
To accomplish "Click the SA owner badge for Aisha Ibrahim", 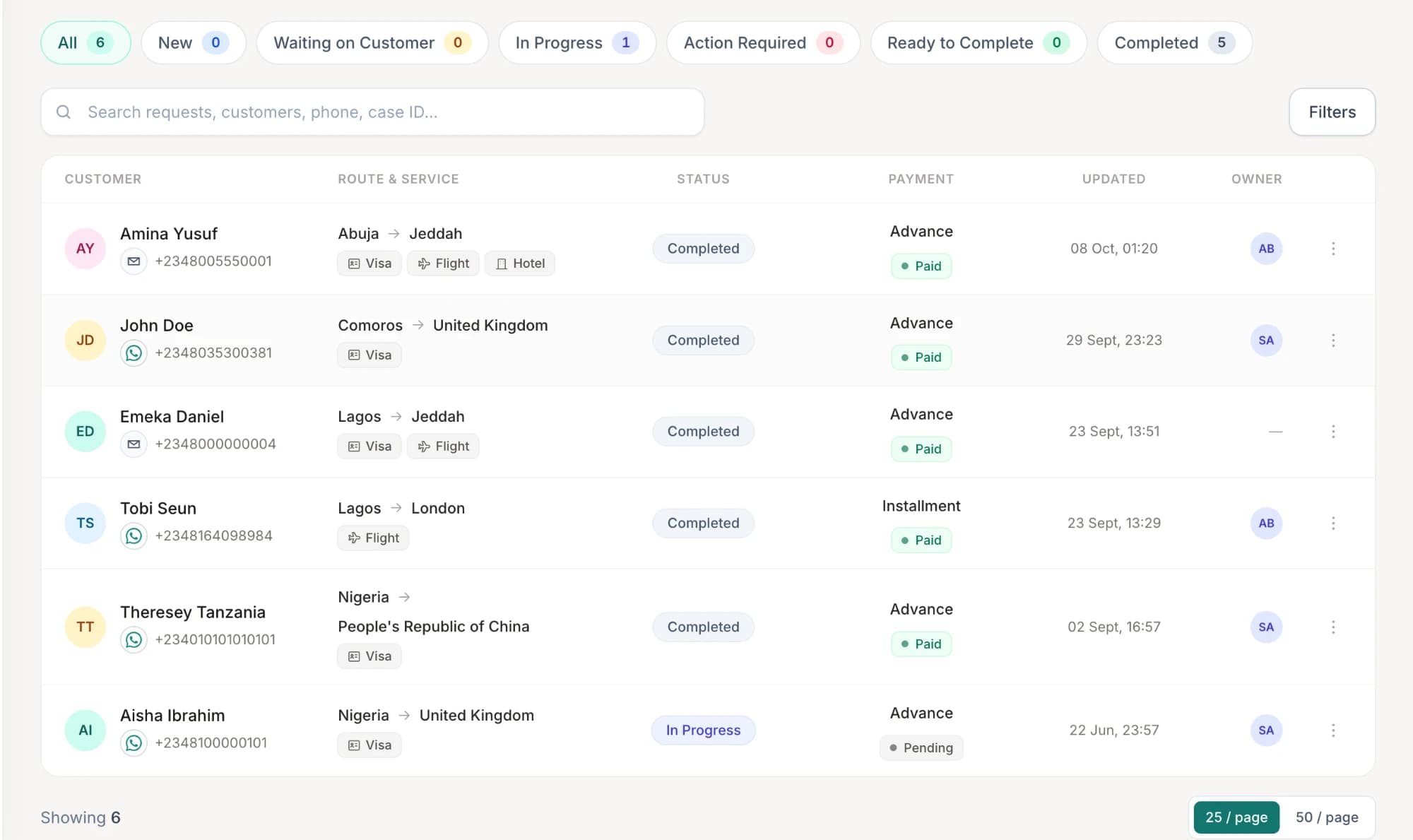I will (x=1266, y=730).
